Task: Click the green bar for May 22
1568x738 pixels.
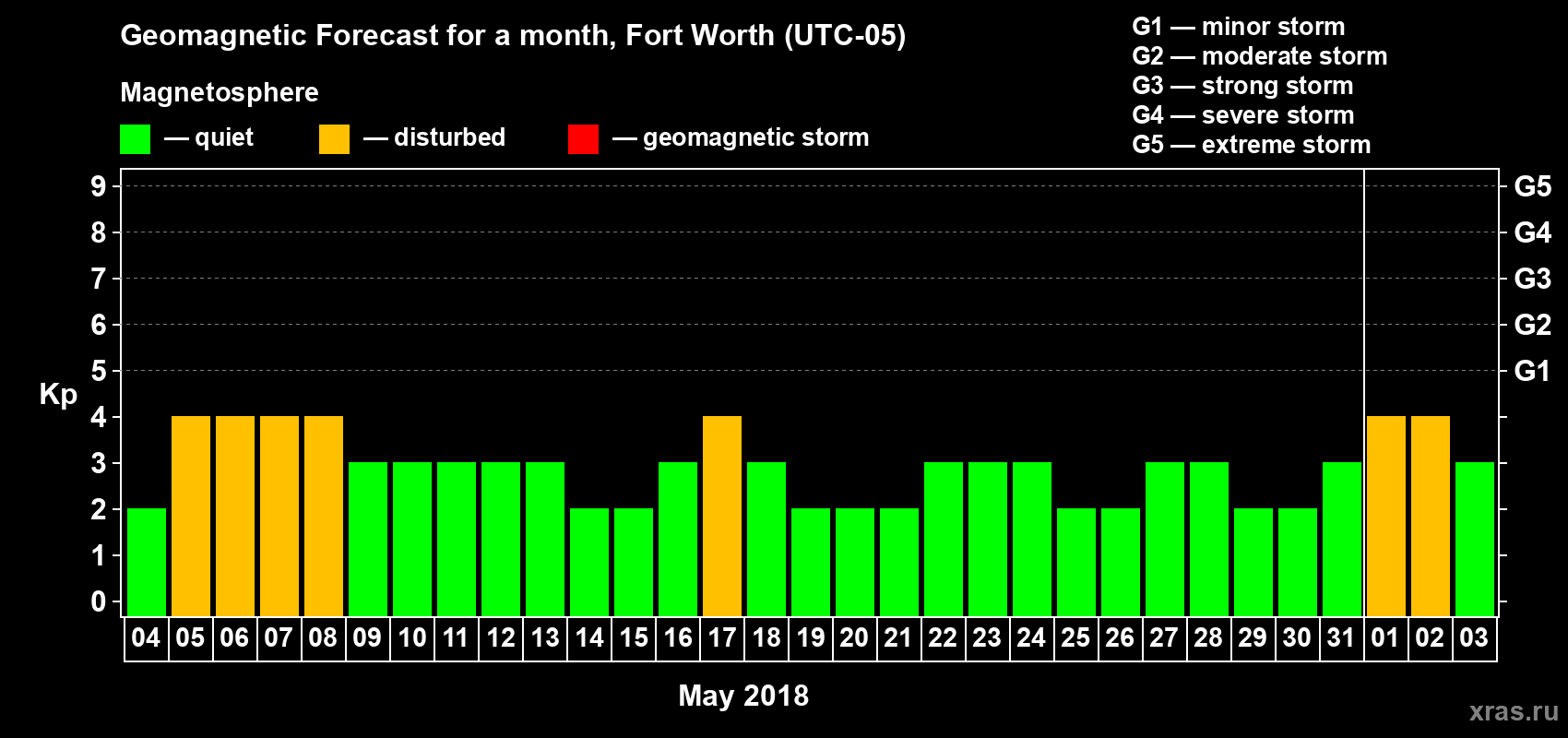Action: 944,539
